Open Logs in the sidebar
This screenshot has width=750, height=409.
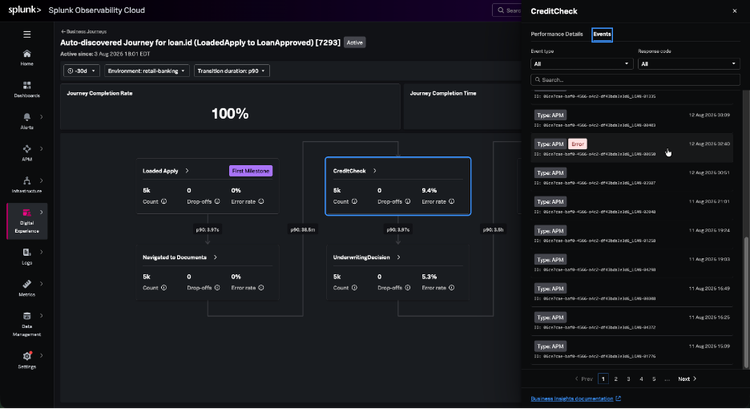click(x=27, y=256)
